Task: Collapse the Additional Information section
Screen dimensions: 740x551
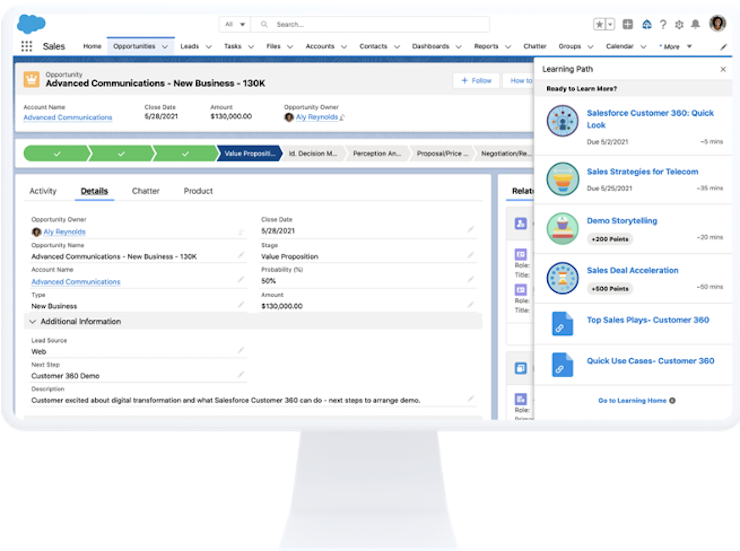Action: [x=33, y=321]
